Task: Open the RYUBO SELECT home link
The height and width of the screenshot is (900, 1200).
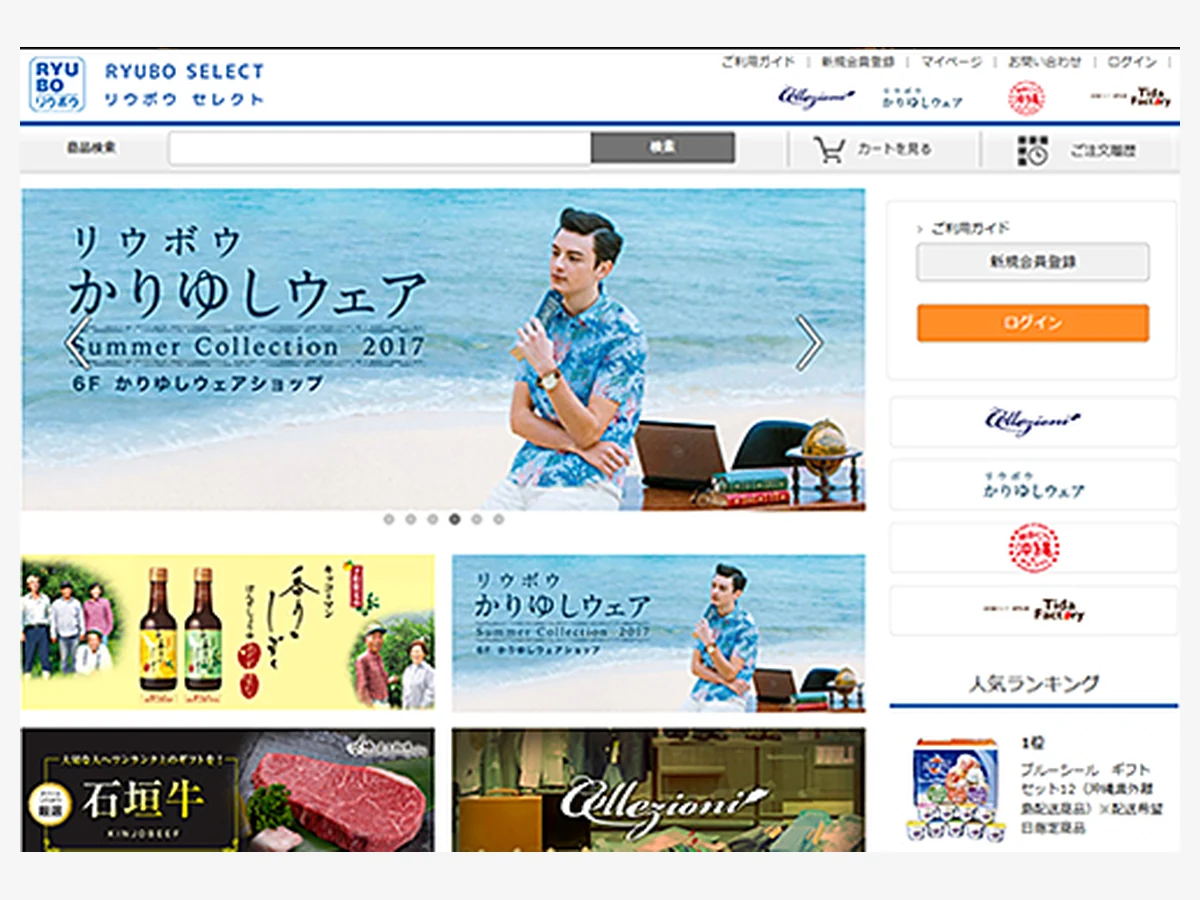Action: pos(184,85)
